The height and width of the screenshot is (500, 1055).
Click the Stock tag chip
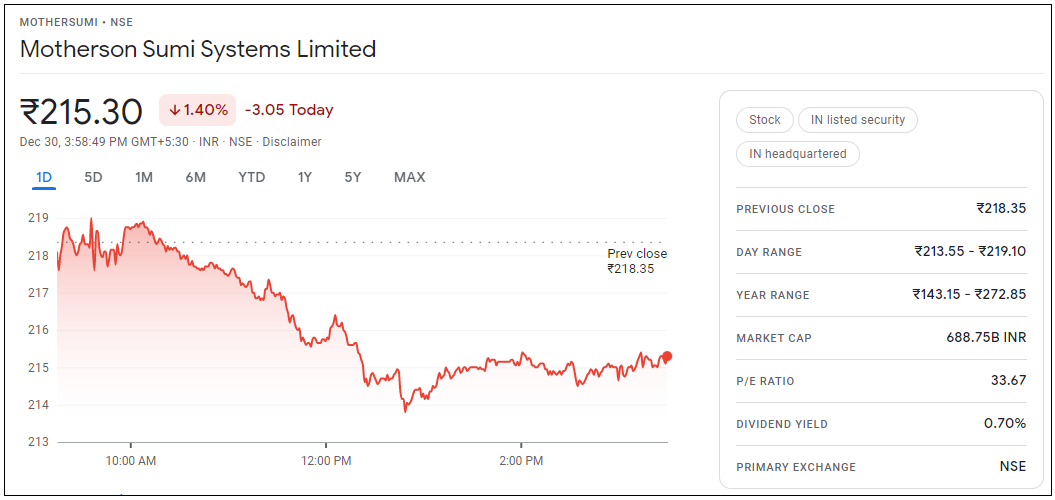pos(765,120)
